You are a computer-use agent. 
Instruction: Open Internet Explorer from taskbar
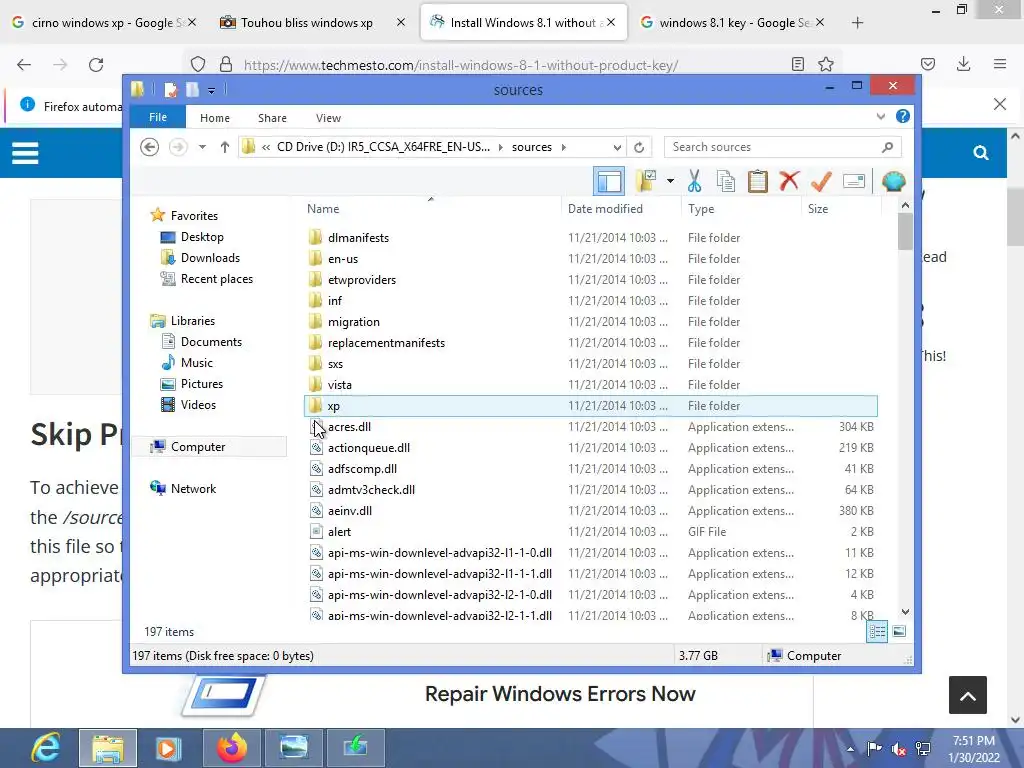46,748
